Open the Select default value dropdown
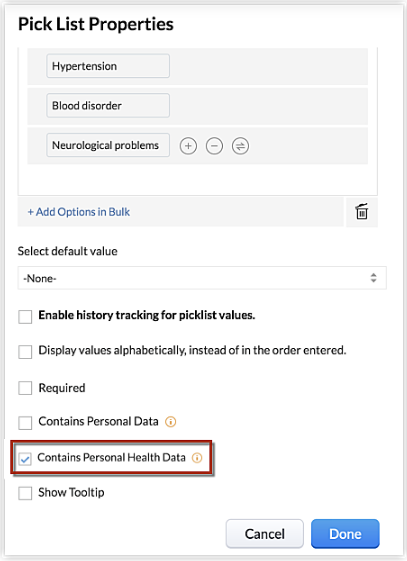 (202, 278)
